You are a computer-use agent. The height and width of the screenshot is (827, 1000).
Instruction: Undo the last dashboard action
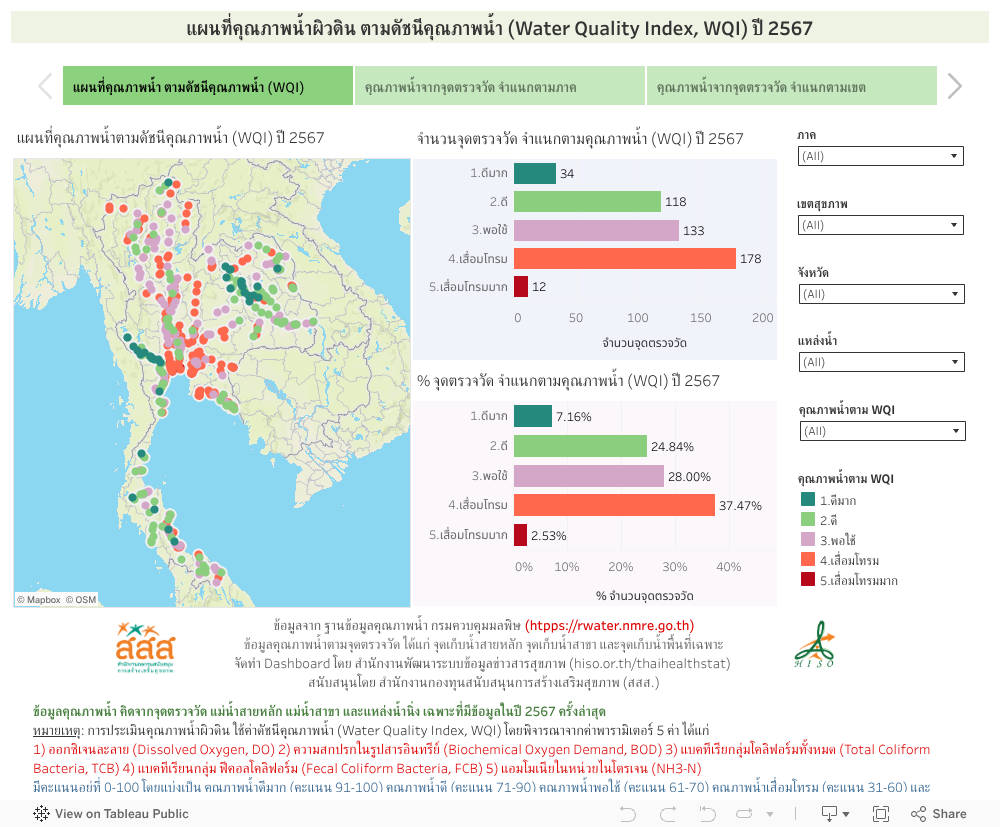pyautogui.click(x=628, y=813)
